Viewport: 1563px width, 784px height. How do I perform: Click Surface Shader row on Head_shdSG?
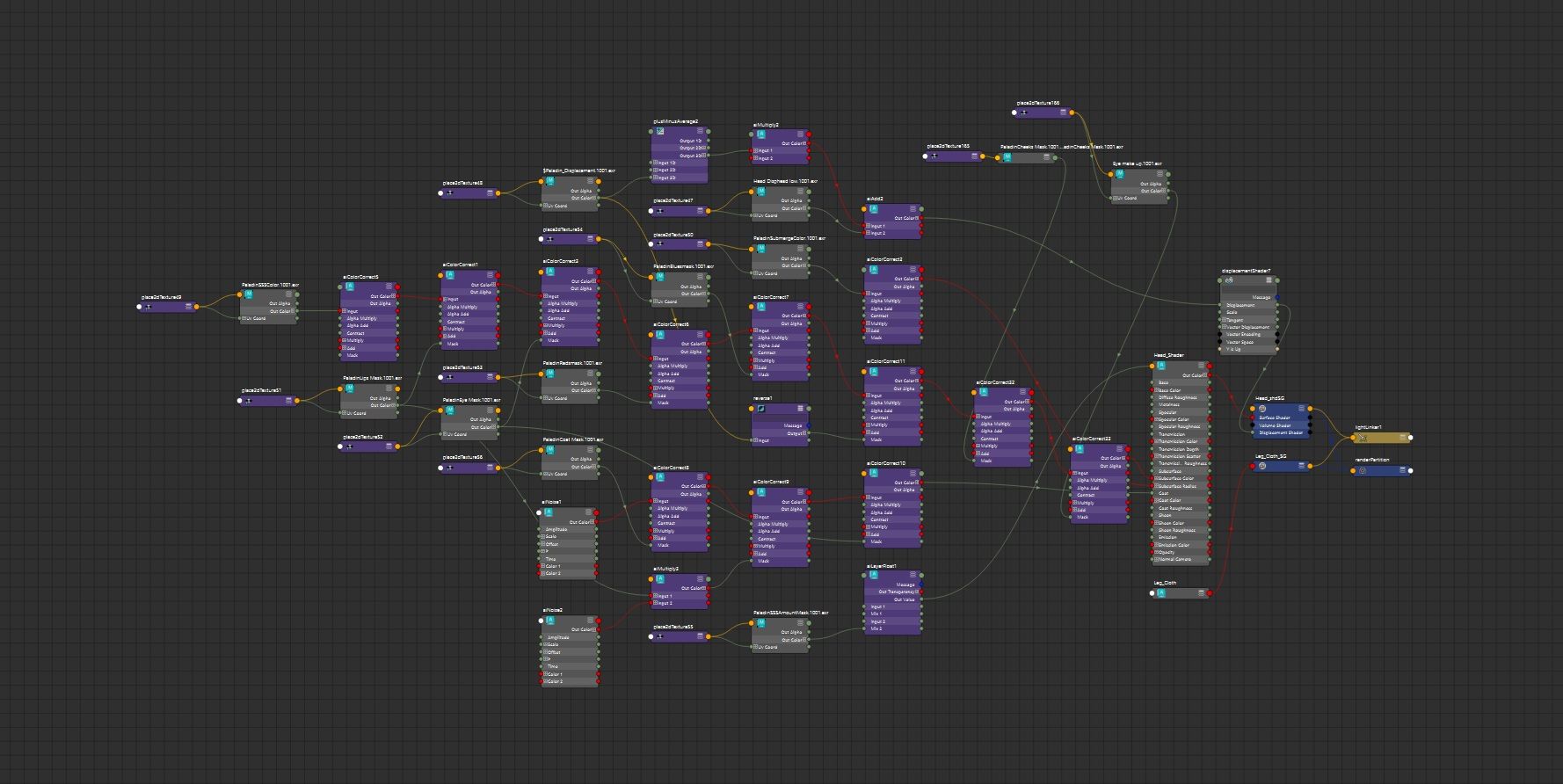click(1281, 417)
